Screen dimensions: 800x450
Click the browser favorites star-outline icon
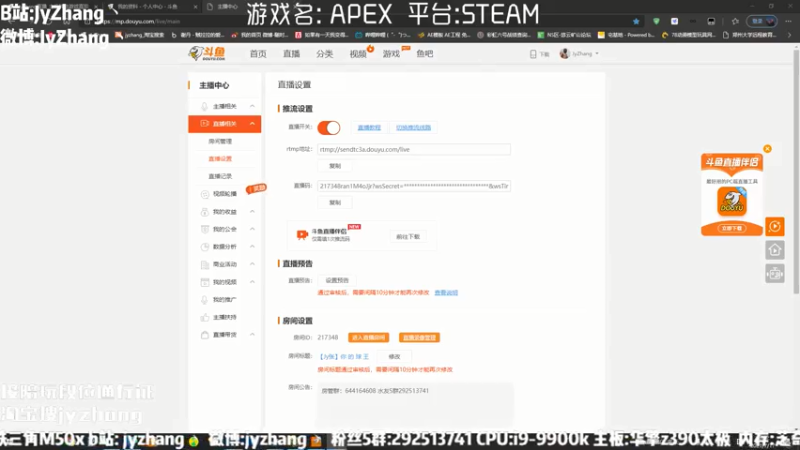click(735, 21)
